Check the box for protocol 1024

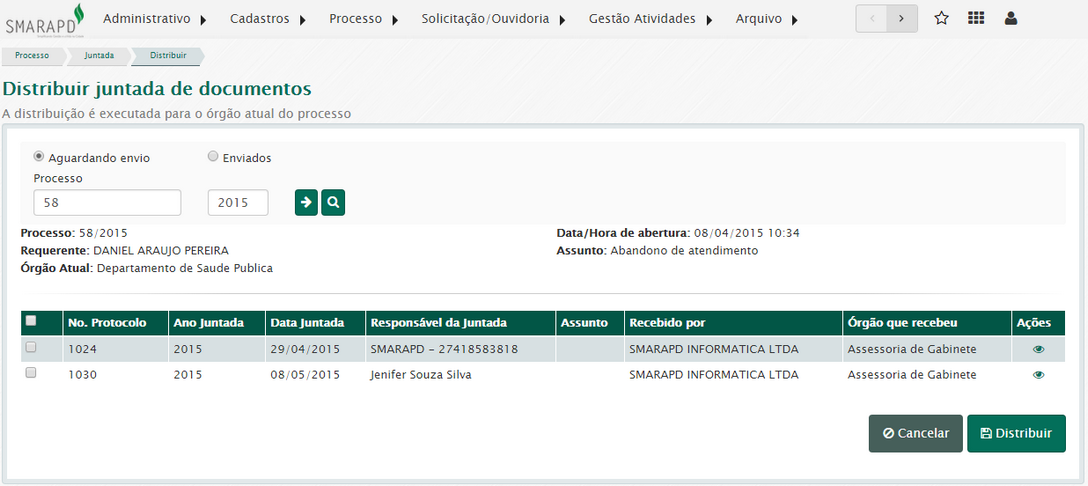(x=31, y=347)
